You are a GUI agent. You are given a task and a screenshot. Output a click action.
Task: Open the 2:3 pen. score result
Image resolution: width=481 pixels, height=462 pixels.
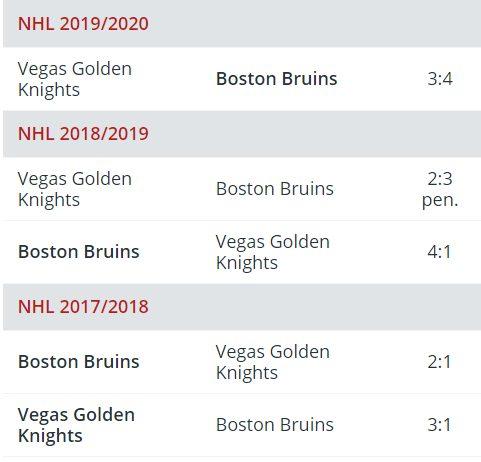click(440, 189)
